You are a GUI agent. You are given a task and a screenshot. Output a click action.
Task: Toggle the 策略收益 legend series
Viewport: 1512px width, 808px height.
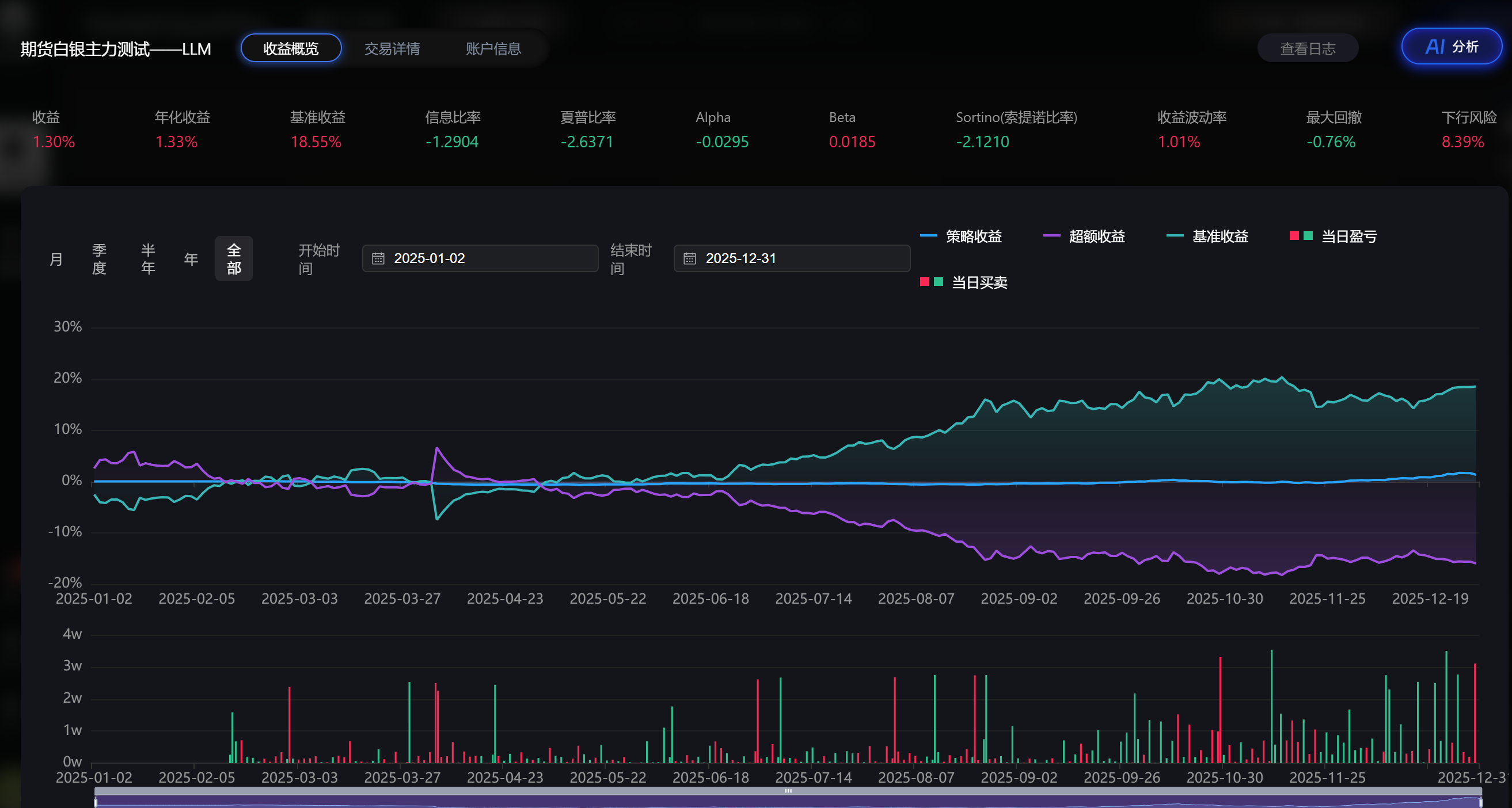tap(961, 237)
